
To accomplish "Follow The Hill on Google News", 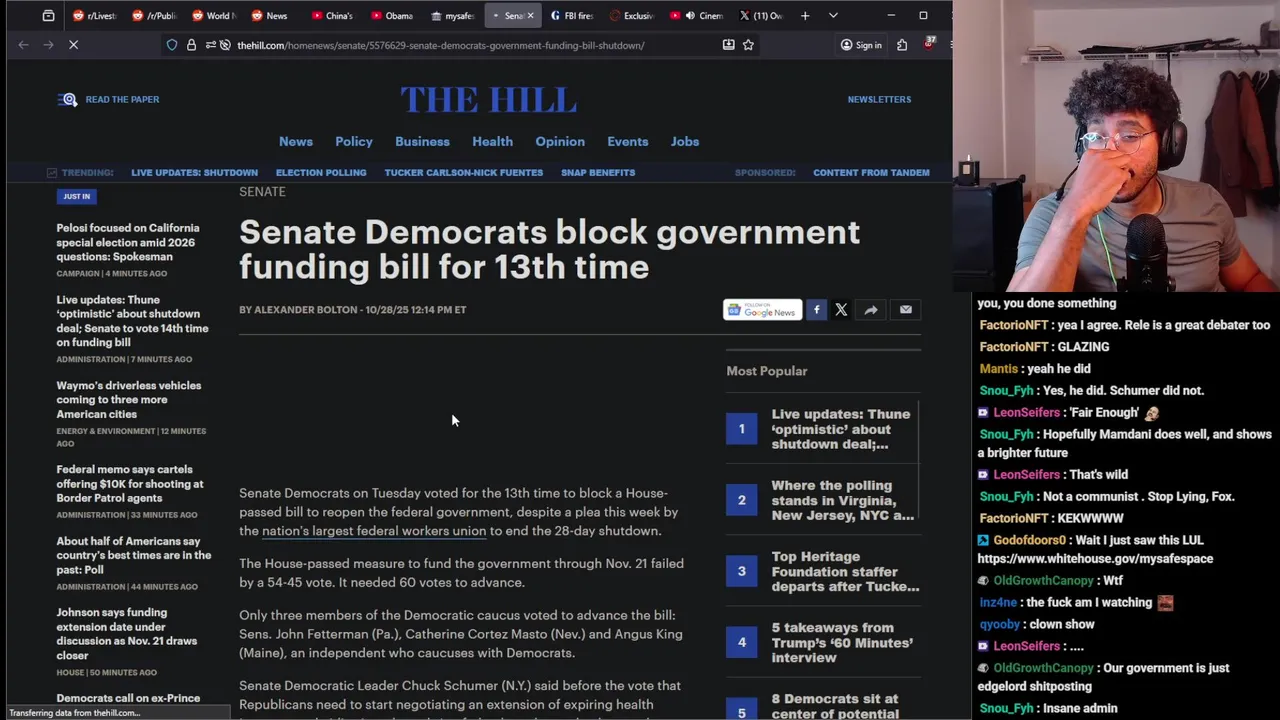I will [x=763, y=310].
